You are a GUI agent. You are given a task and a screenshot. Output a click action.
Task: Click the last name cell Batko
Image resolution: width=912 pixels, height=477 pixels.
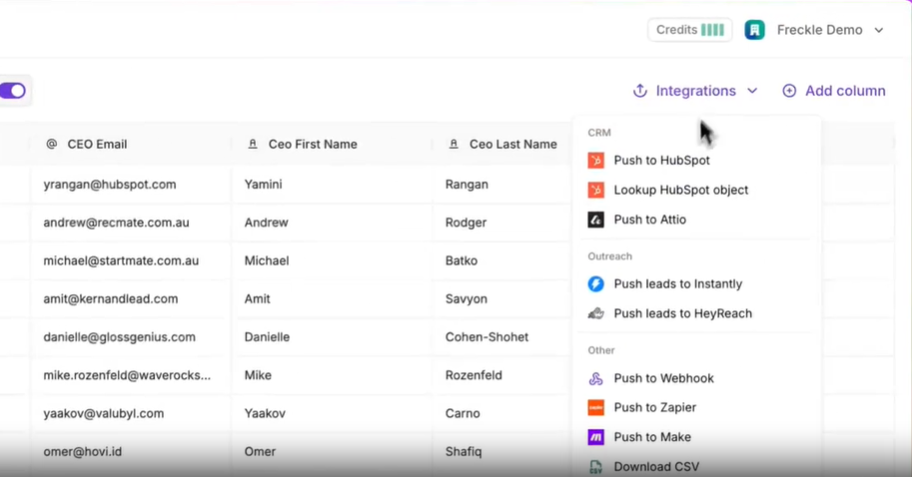503,261
